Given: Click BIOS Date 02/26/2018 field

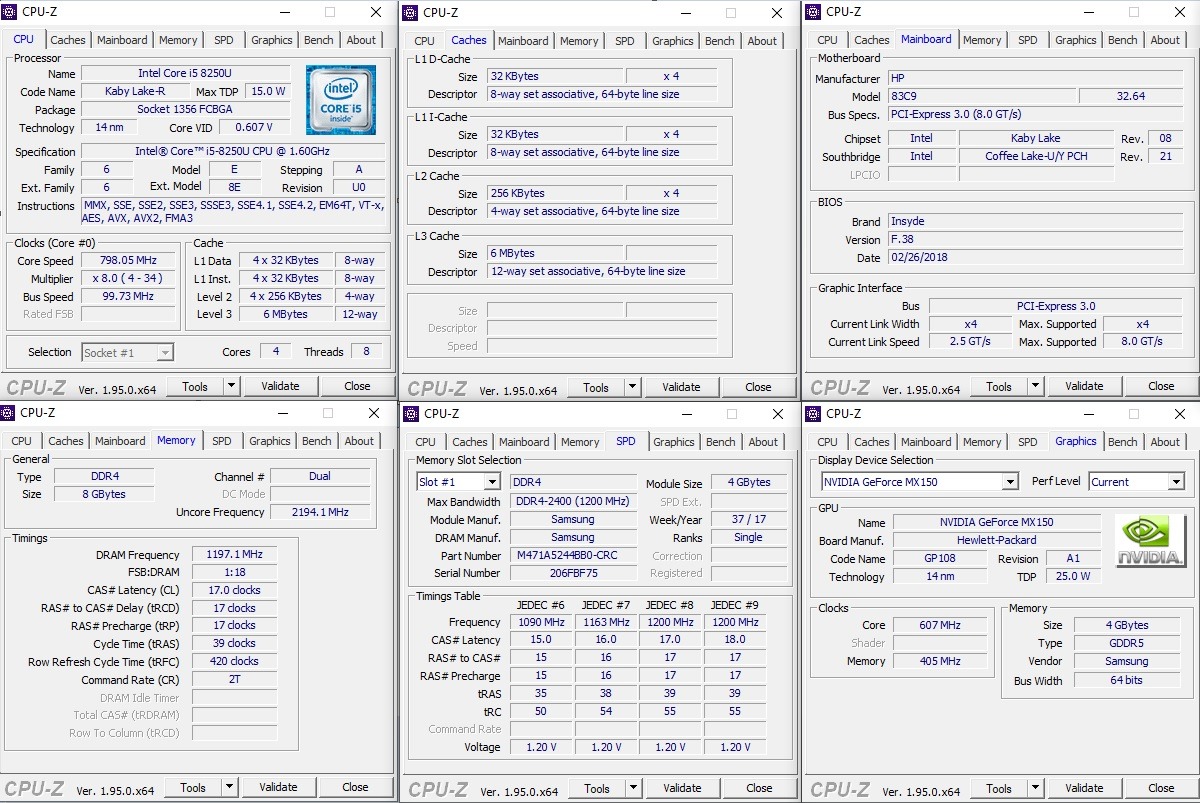Looking at the screenshot, I should coord(1035,257).
